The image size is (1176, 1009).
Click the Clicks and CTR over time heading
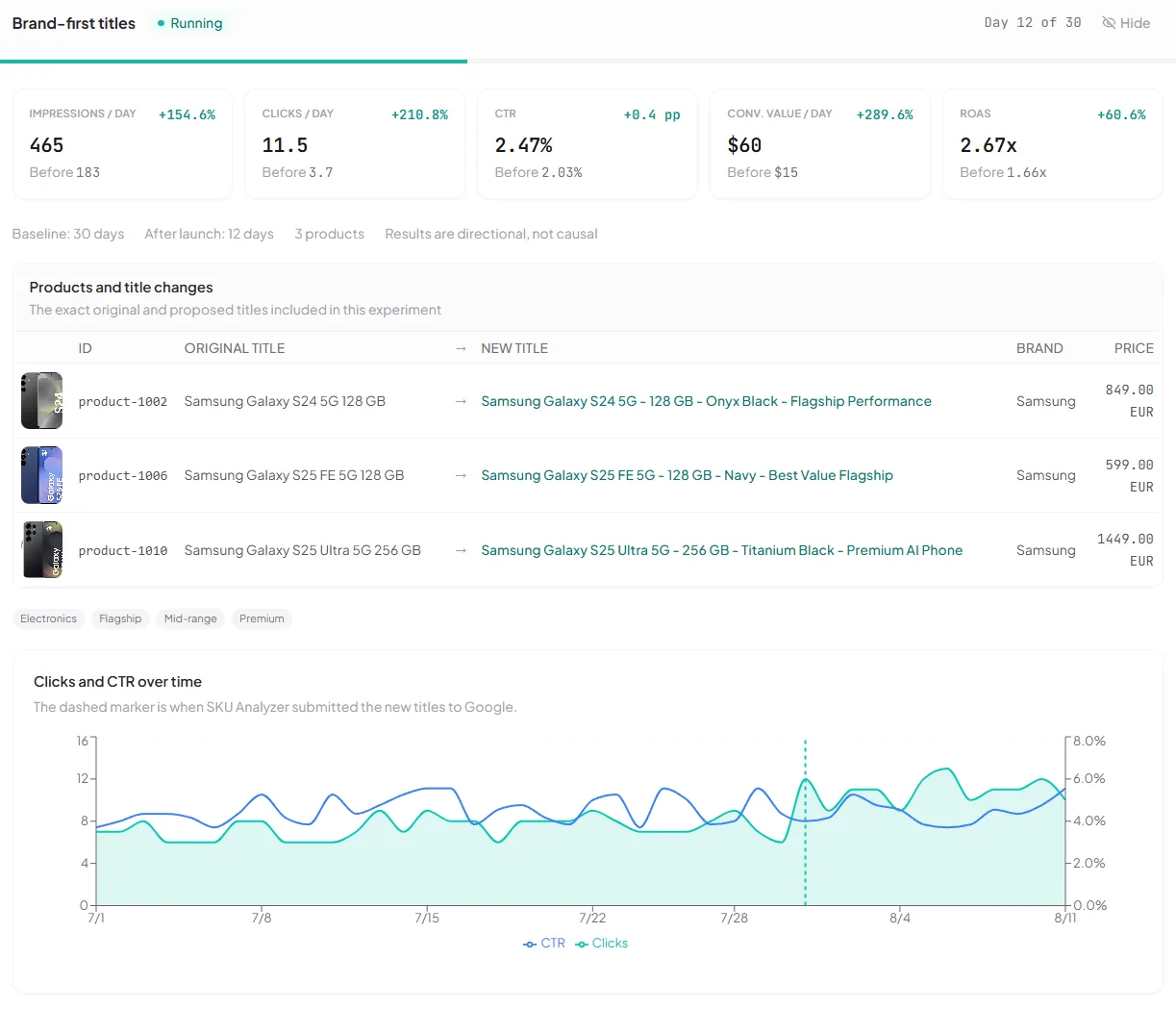pyautogui.click(x=117, y=682)
